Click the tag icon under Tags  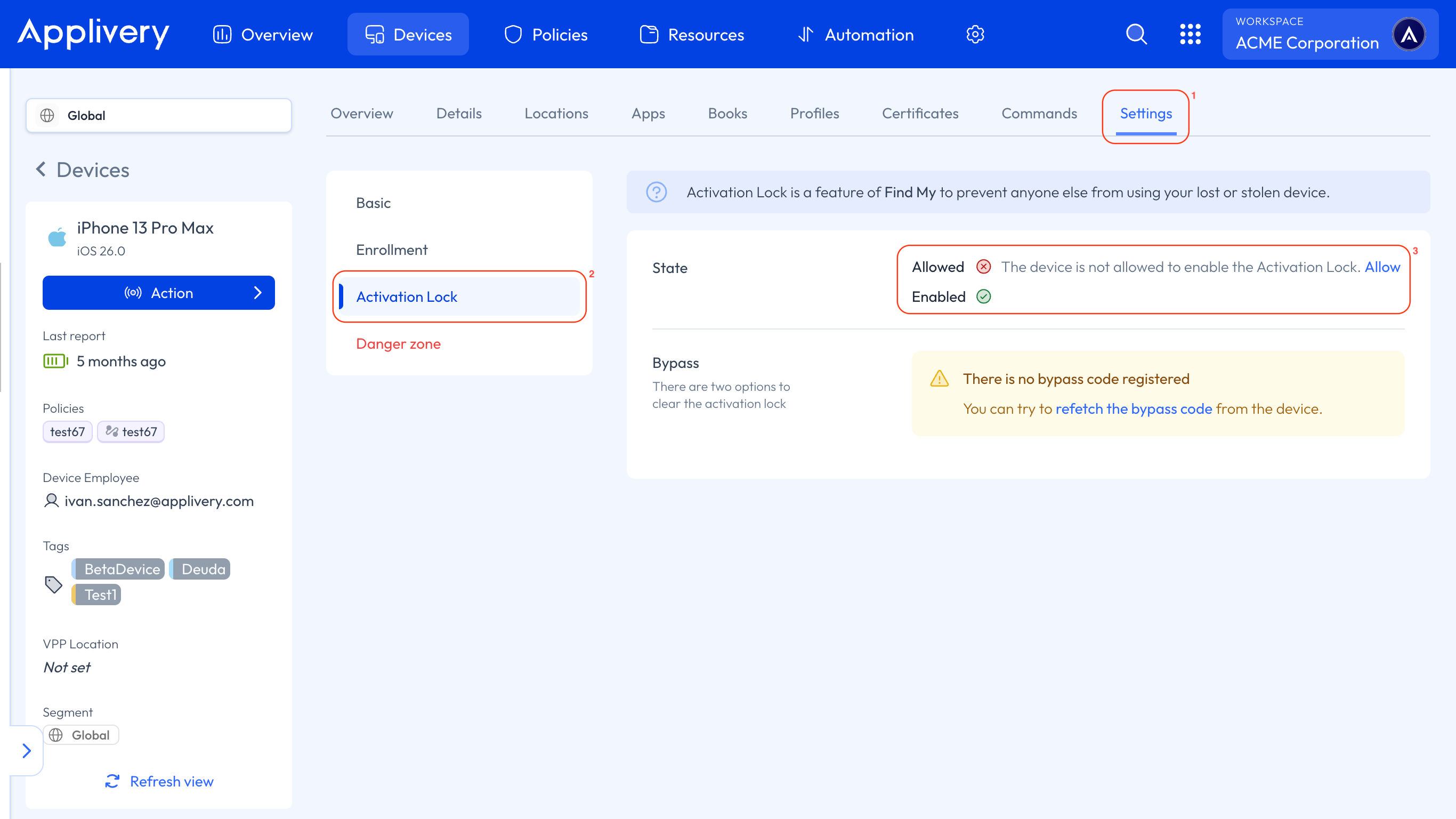[53, 584]
